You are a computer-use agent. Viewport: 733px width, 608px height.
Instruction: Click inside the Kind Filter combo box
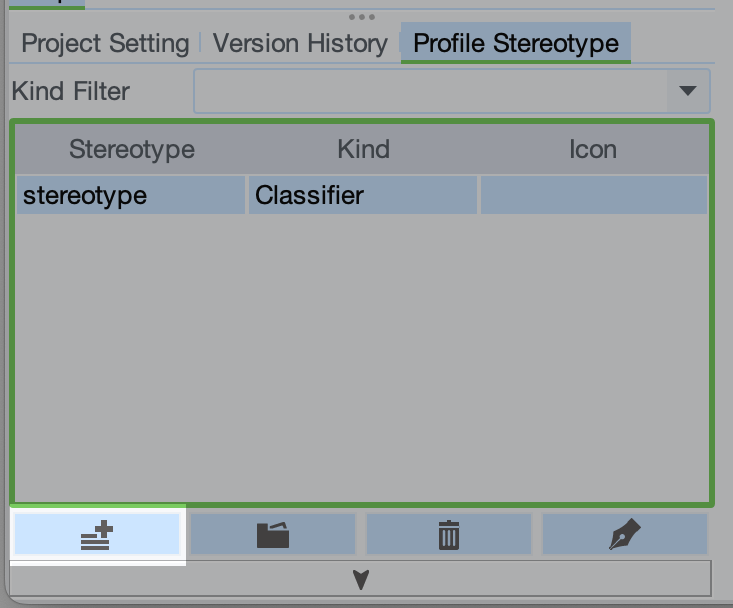click(x=430, y=91)
